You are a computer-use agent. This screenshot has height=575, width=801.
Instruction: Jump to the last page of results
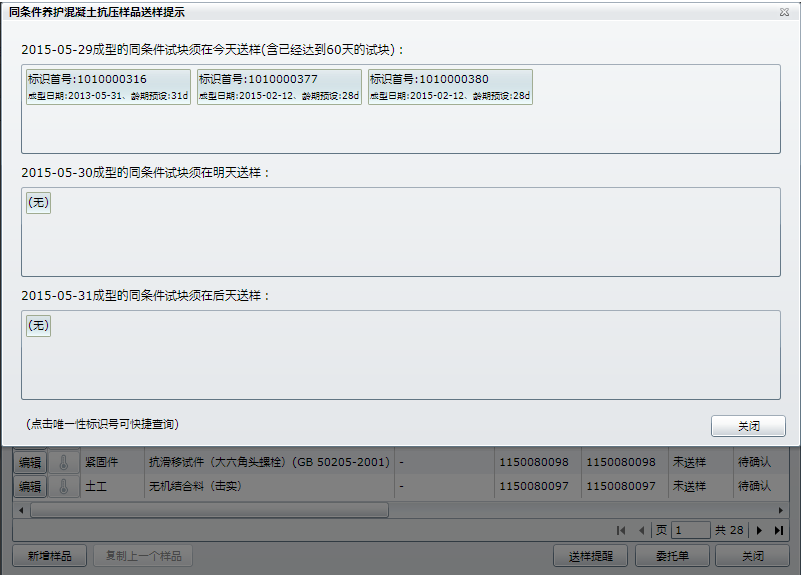tap(778, 530)
